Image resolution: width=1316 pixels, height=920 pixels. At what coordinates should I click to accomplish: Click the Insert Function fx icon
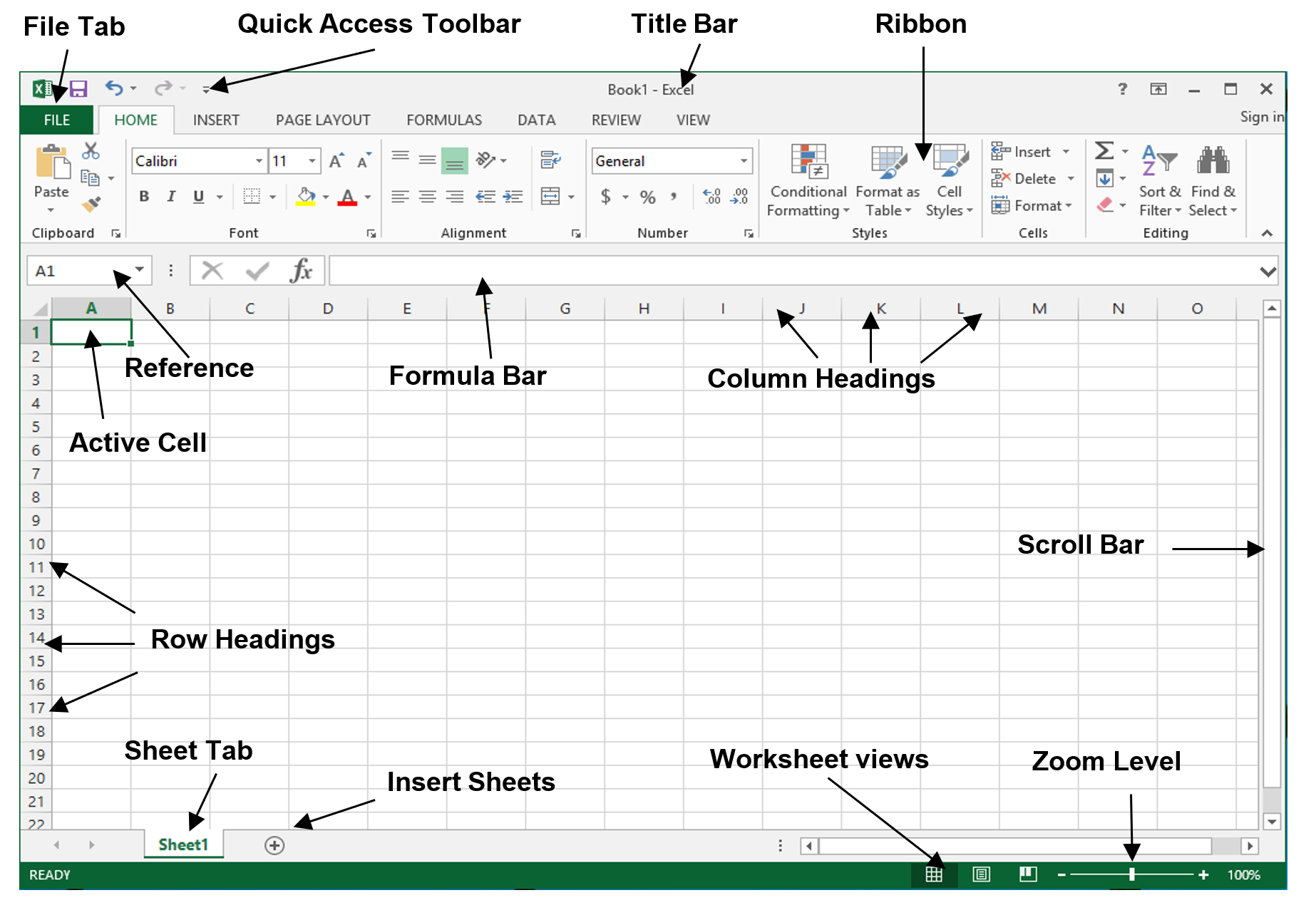click(x=301, y=271)
